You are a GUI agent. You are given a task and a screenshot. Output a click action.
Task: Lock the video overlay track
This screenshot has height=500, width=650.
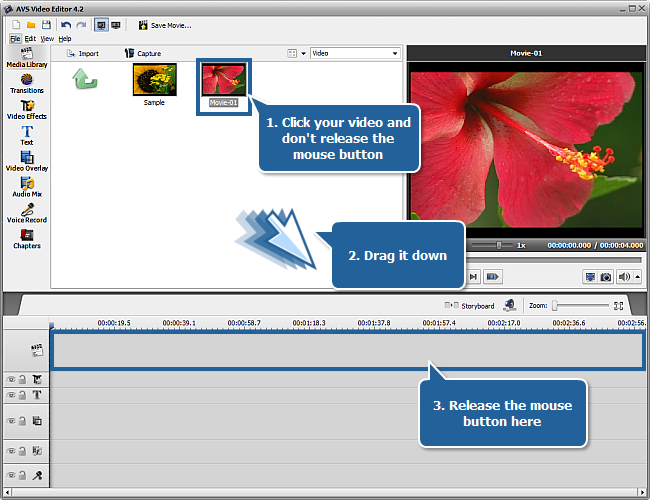coord(22,421)
